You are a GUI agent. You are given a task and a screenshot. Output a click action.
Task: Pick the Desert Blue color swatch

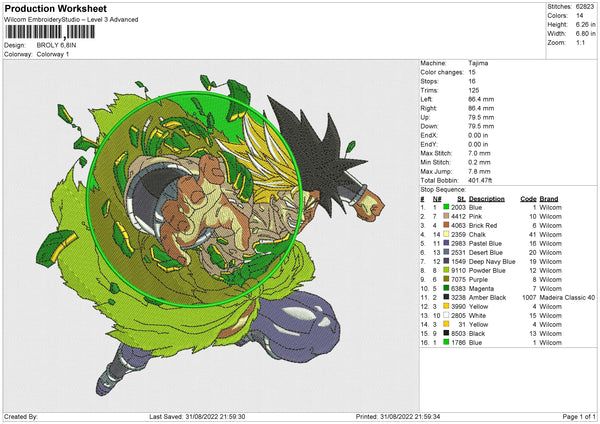(446, 253)
